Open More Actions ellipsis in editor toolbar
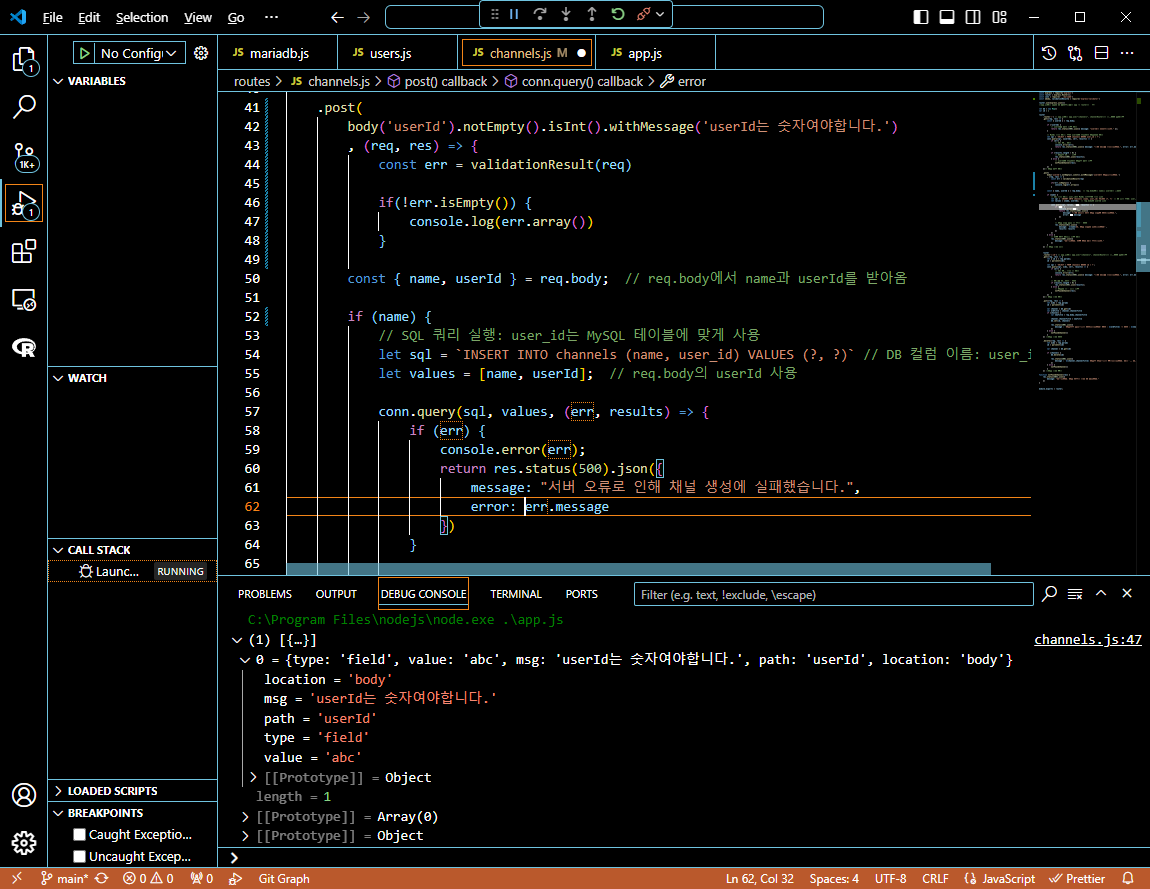This screenshot has width=1150, height=889. pyautogui.click(x=1127, y=53)
